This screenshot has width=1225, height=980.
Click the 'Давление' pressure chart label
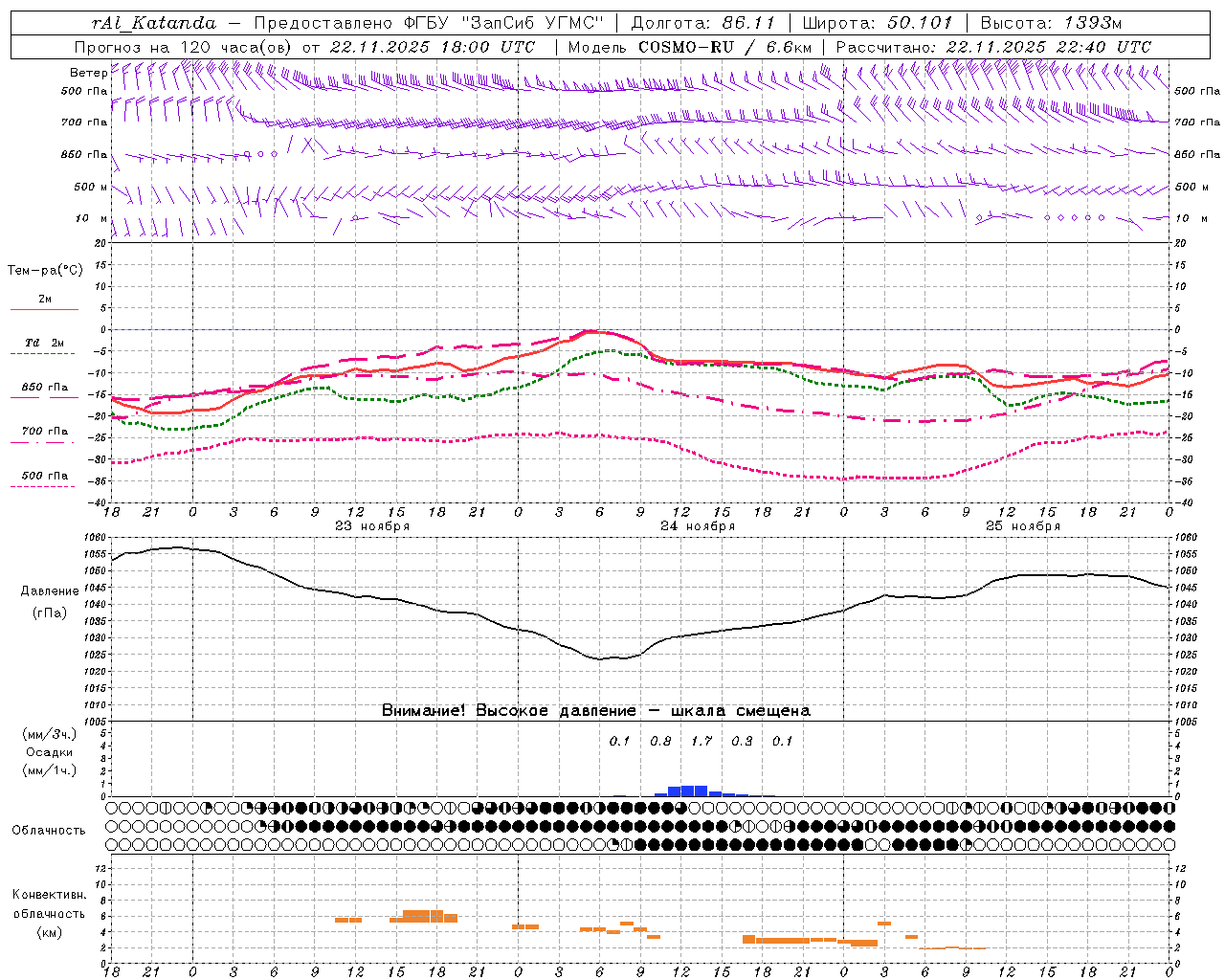50,591
